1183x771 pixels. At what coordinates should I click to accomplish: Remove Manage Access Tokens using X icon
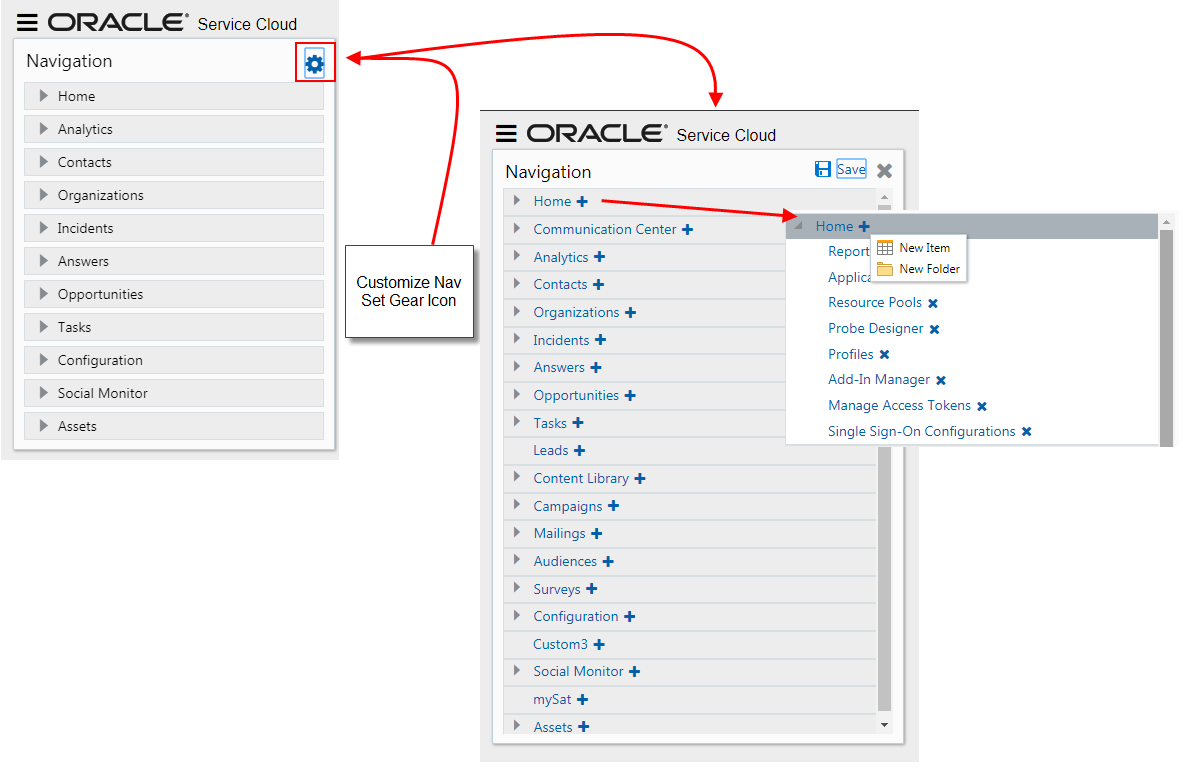pos(982,405)
